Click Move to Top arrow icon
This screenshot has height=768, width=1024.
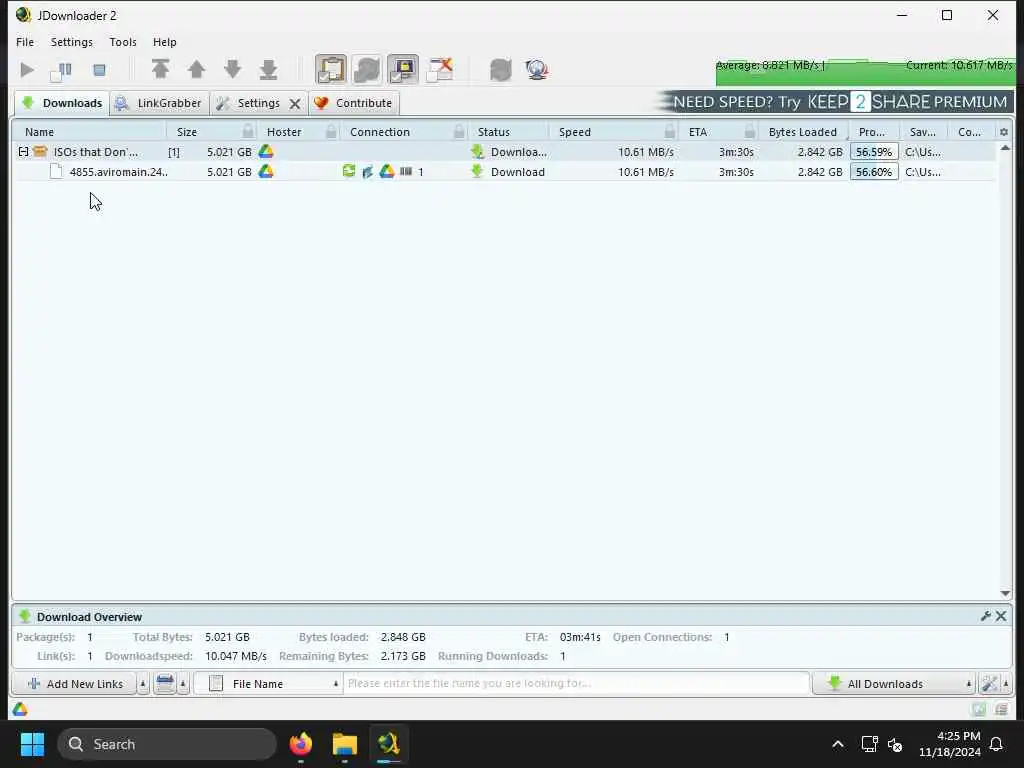tap(160, 69)
